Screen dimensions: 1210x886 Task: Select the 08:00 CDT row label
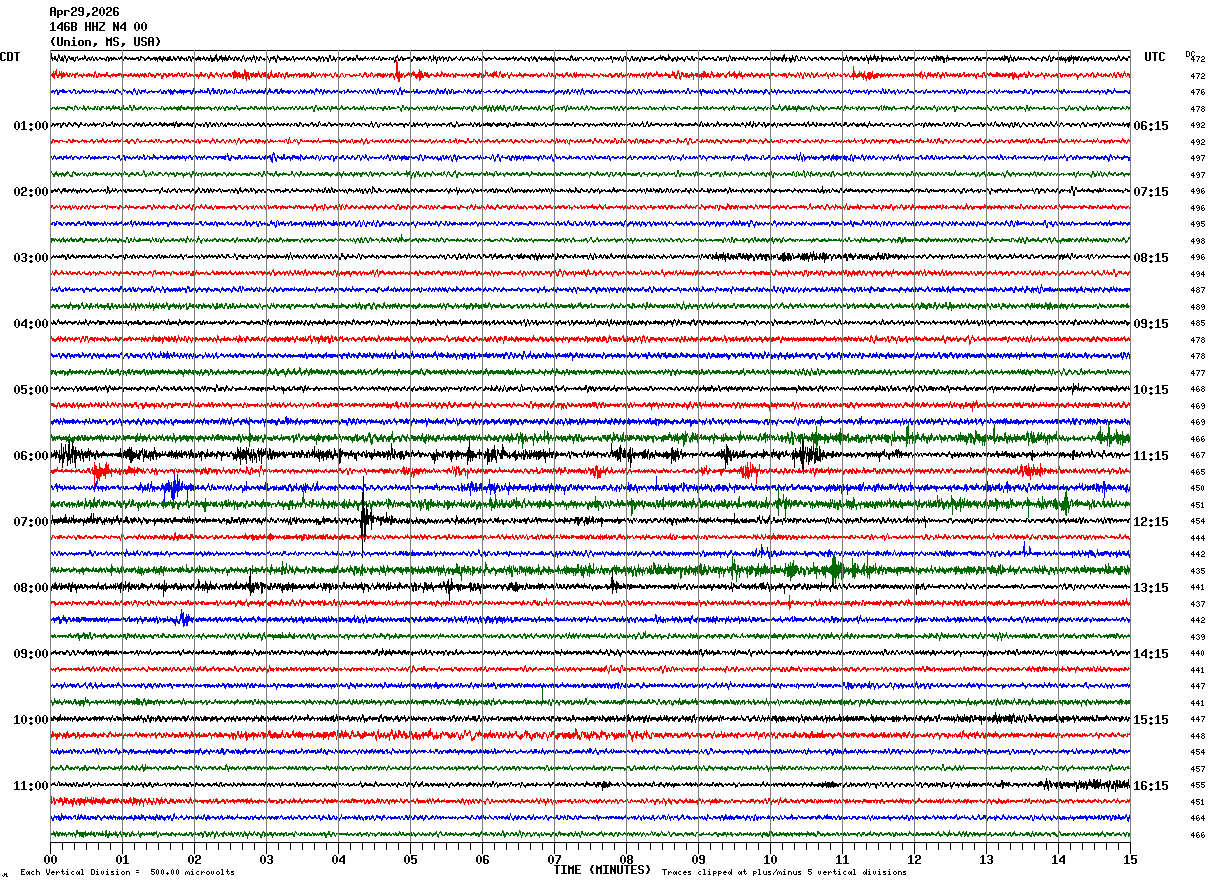30,588
